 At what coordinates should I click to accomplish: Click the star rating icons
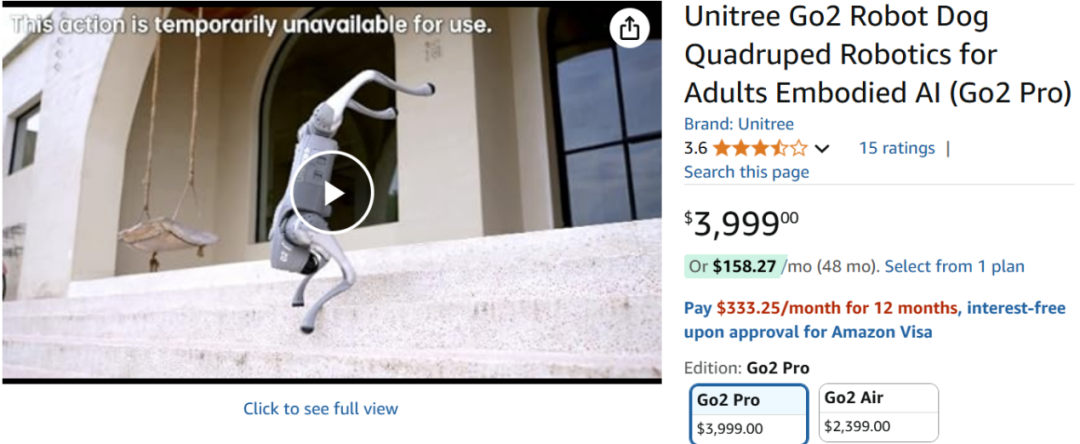[760, 149]
